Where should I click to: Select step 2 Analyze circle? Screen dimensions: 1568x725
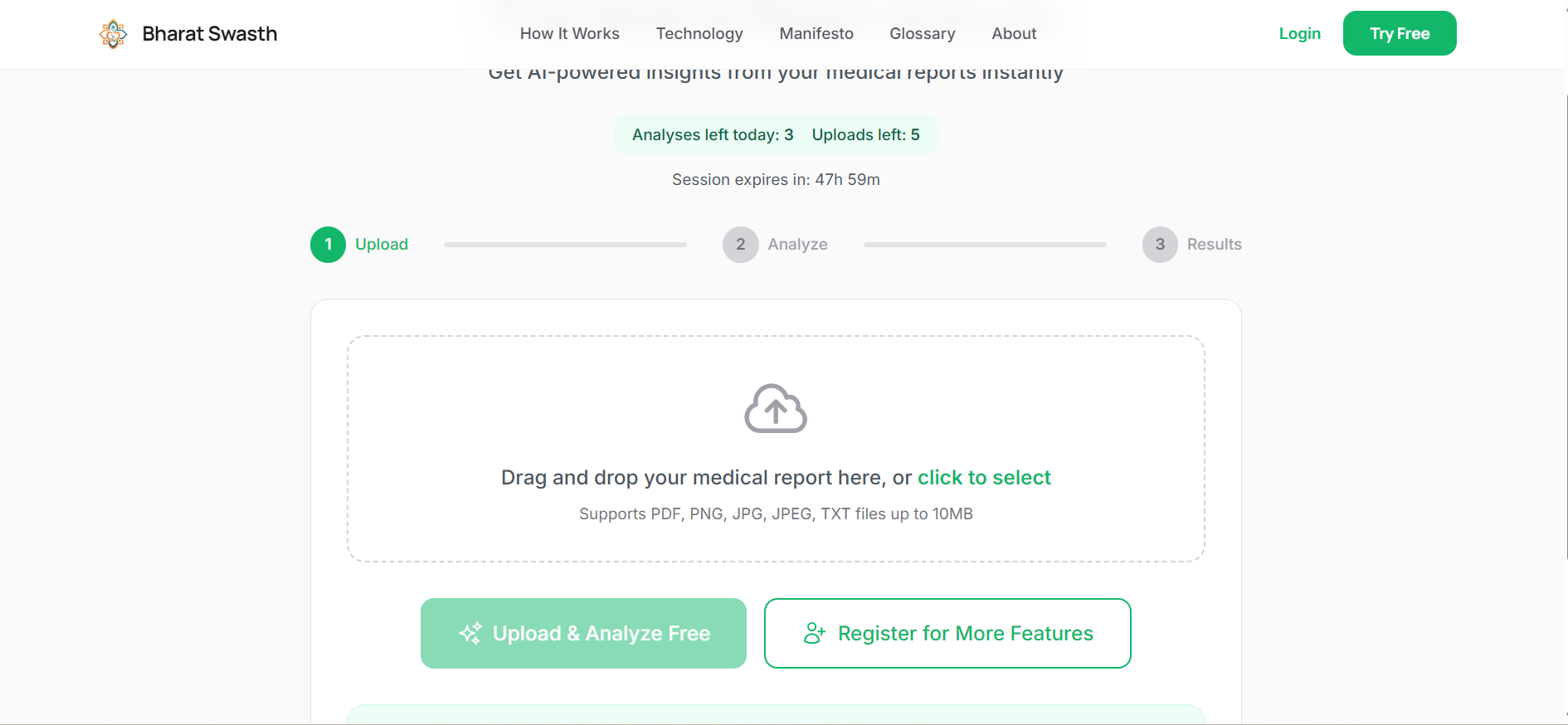pos(740,245)
